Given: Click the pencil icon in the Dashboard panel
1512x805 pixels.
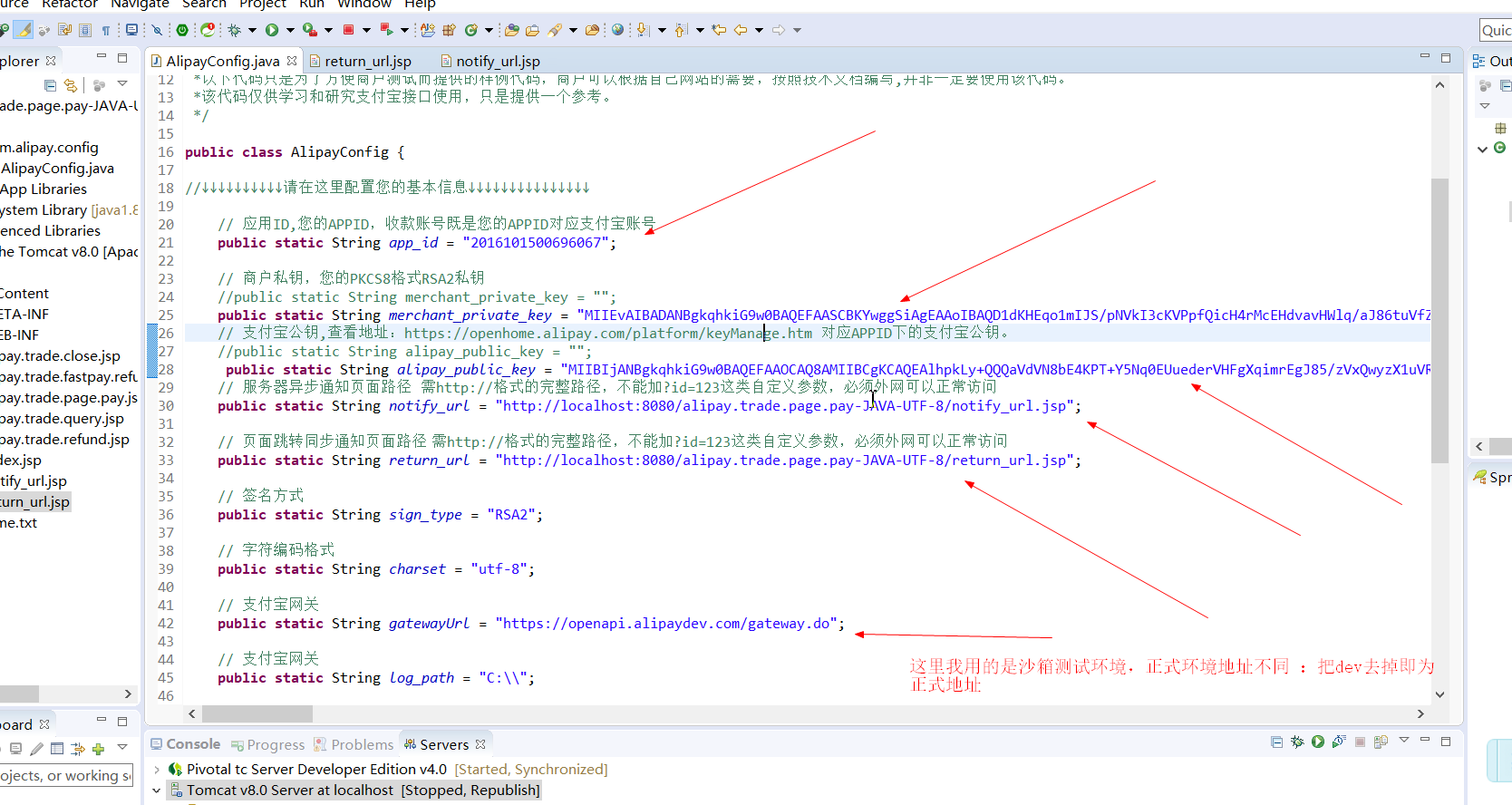Looking at the screenshot, I should [x=36, y=749].
